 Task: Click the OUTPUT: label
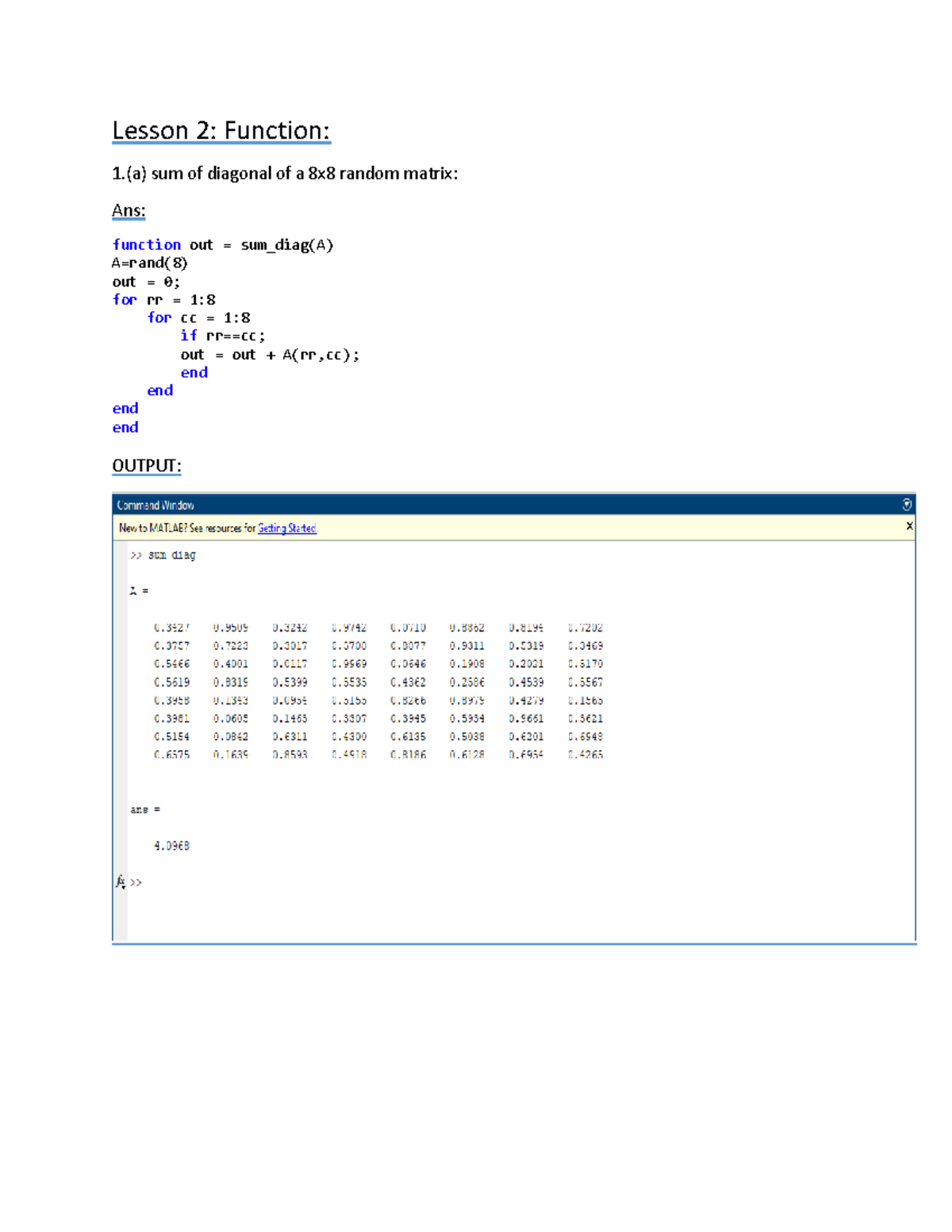click(146, 465)
